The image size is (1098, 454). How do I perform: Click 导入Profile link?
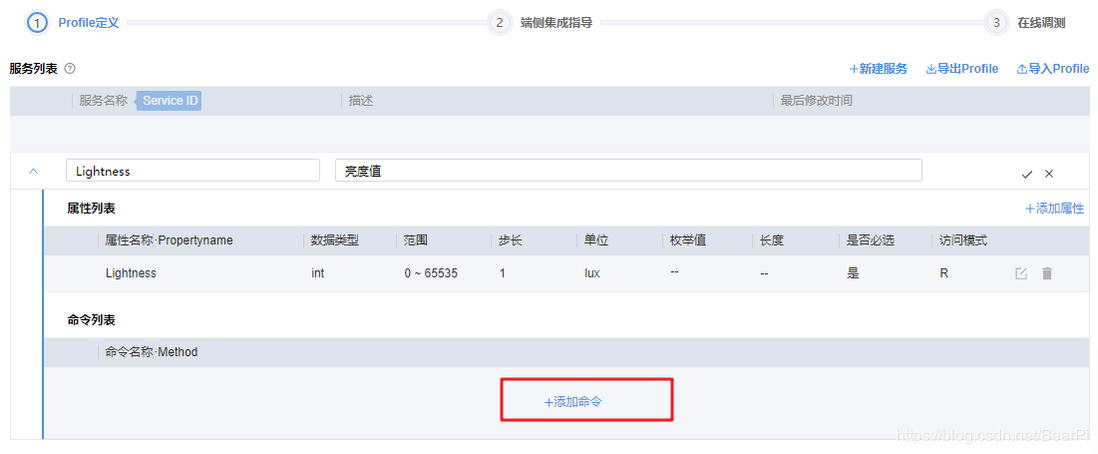tap(1052, 69)
